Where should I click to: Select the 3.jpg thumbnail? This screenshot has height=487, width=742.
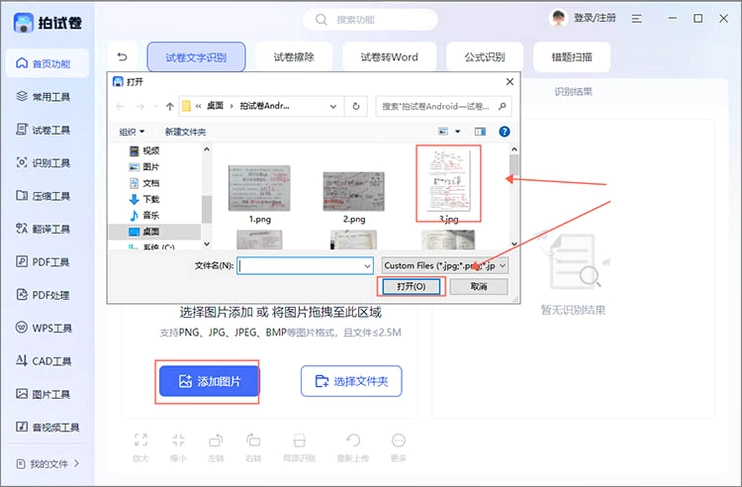point(449,181)
